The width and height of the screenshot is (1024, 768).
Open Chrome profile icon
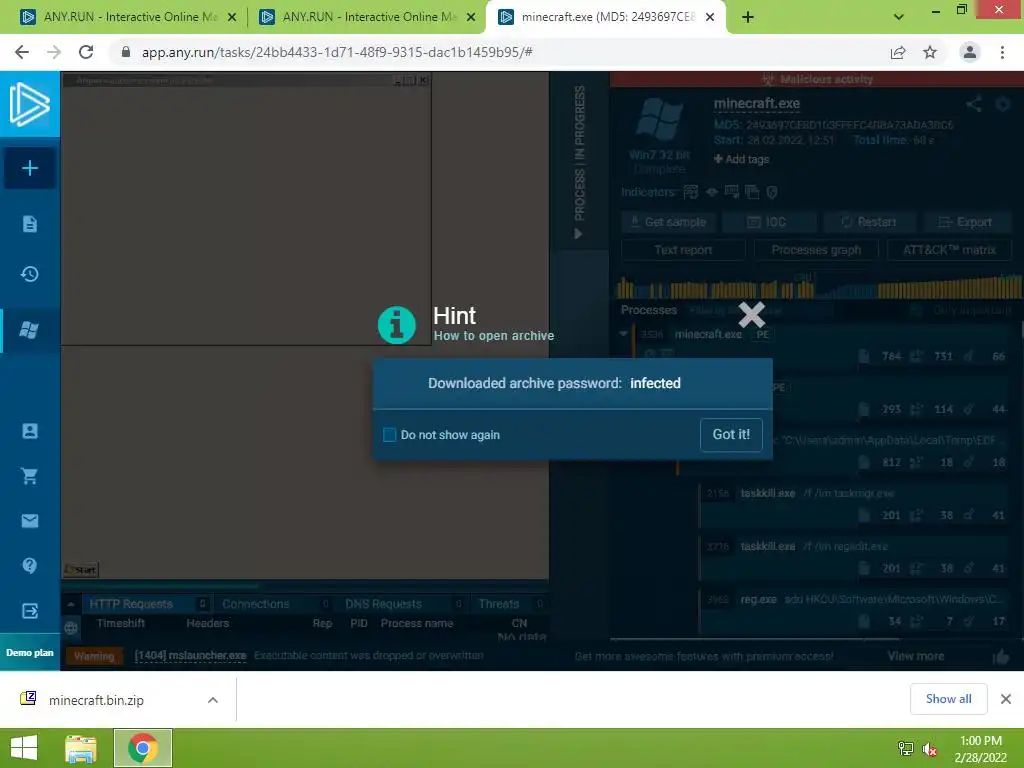click(x=970, y=52)
